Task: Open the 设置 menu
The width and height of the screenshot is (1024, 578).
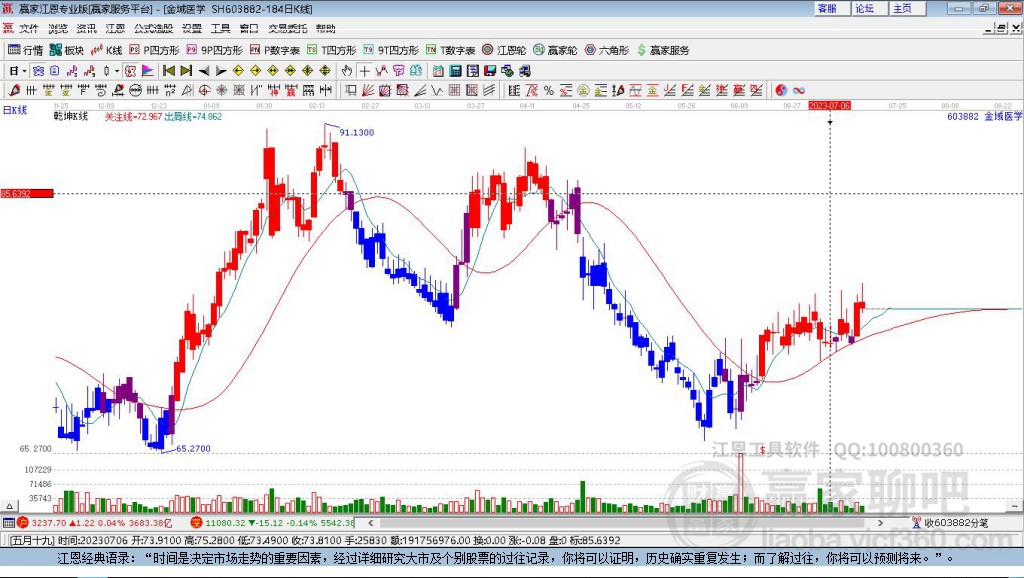Action: (x=192, y=28)
